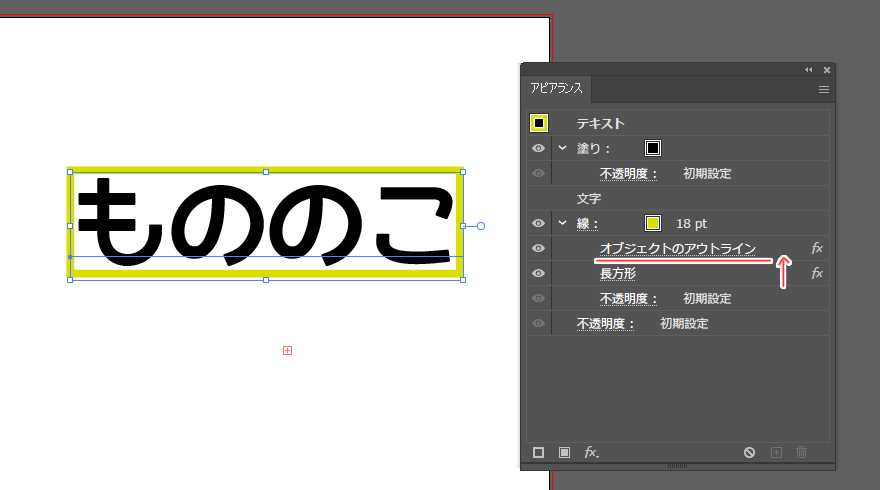
Task: Click the Add New Fill icon
Action: 564,453
